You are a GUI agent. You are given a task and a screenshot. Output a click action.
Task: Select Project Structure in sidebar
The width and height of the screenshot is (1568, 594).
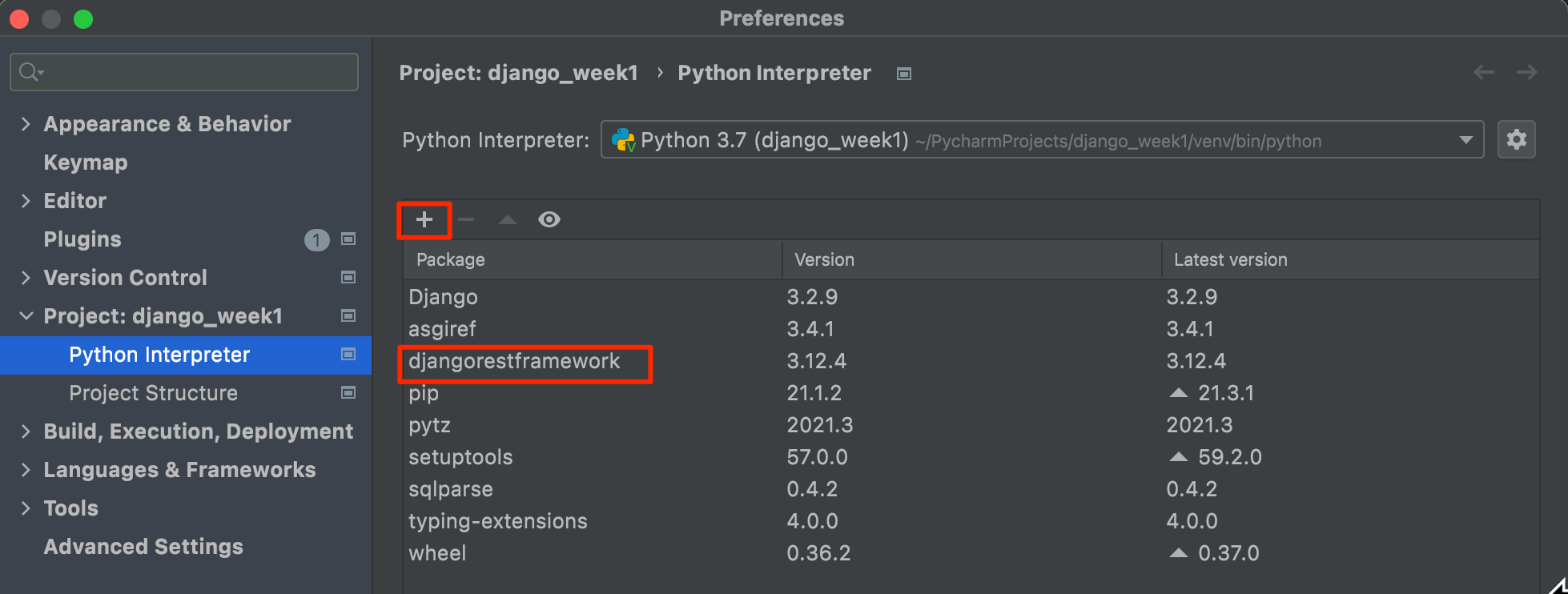coord(153,393)
